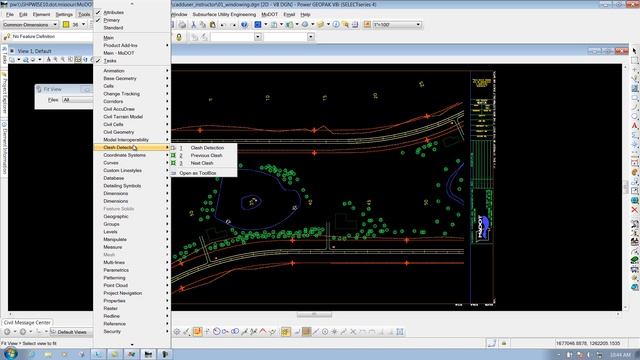
Task: Open the Help menu
Action: (305, 14)
